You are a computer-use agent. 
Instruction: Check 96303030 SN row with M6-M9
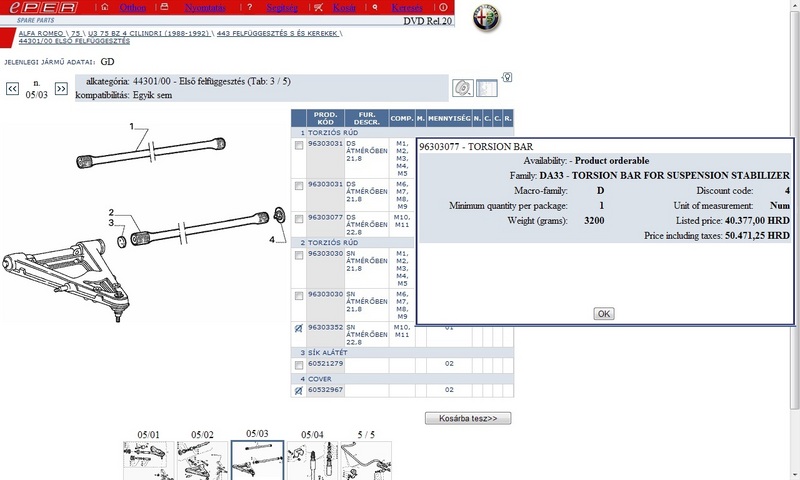(x=299, y=296)
